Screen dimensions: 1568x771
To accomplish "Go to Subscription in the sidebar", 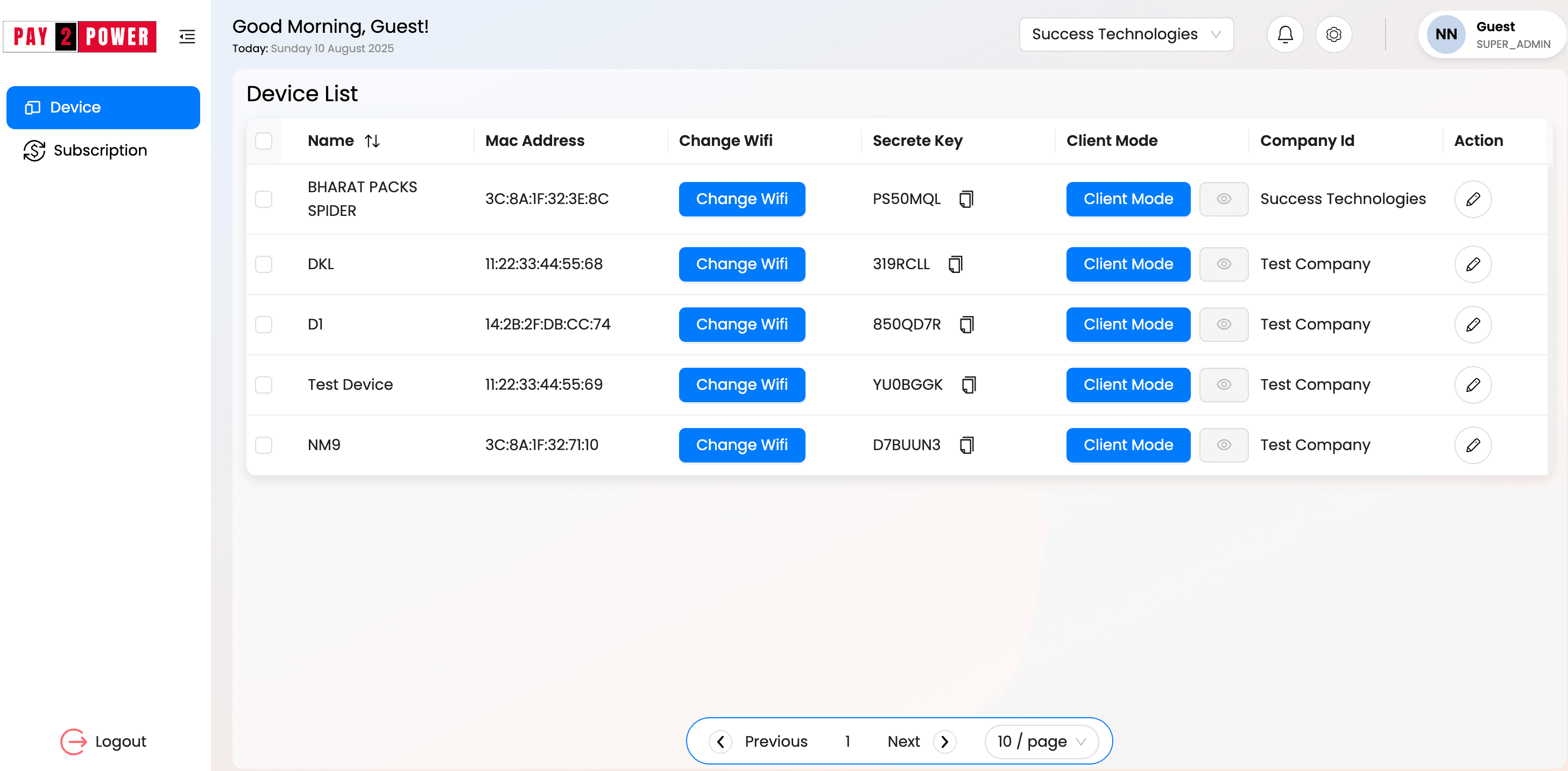I will tap(101, 150).
